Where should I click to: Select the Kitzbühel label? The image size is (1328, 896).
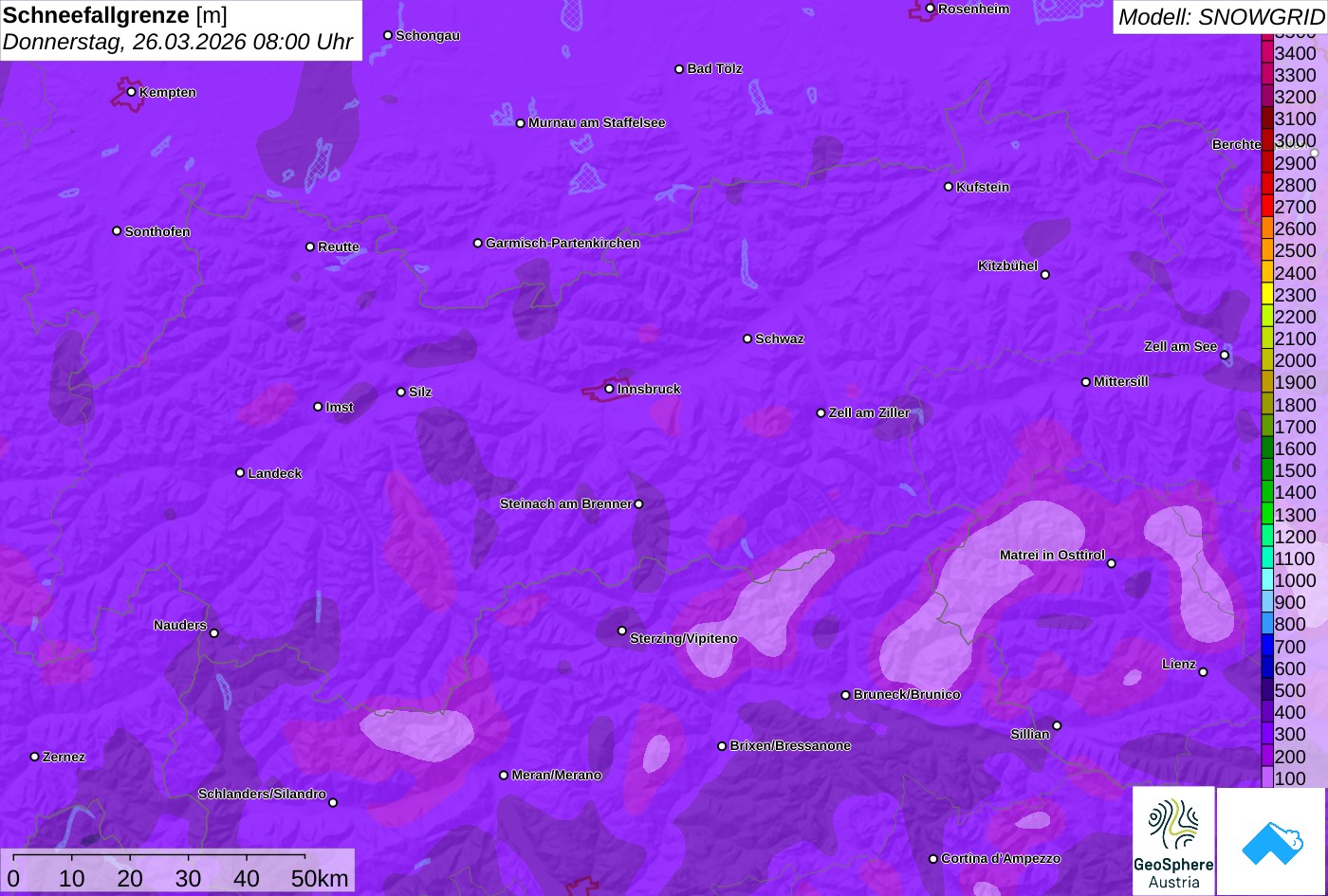(x=1007, y=265)
